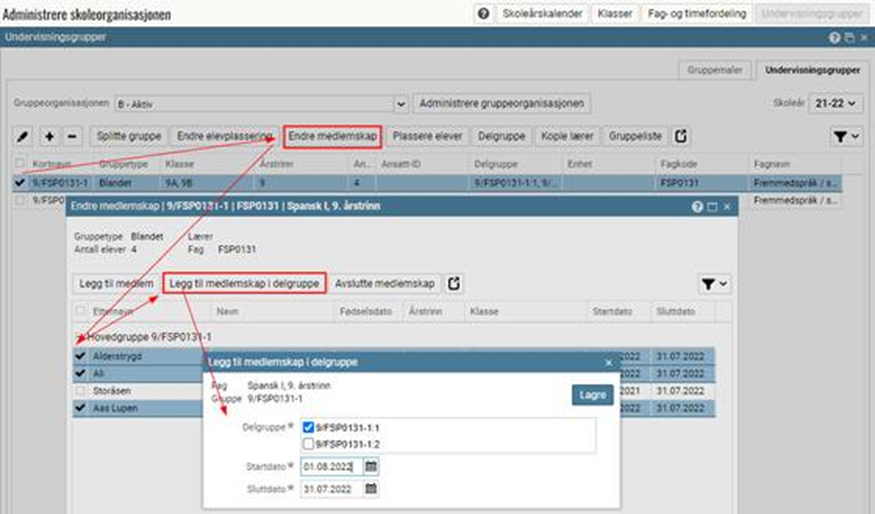Open the help question mark icon at top
Viewport: 875px width, 514px height.
pyautogui.click(x=483, y=14)
